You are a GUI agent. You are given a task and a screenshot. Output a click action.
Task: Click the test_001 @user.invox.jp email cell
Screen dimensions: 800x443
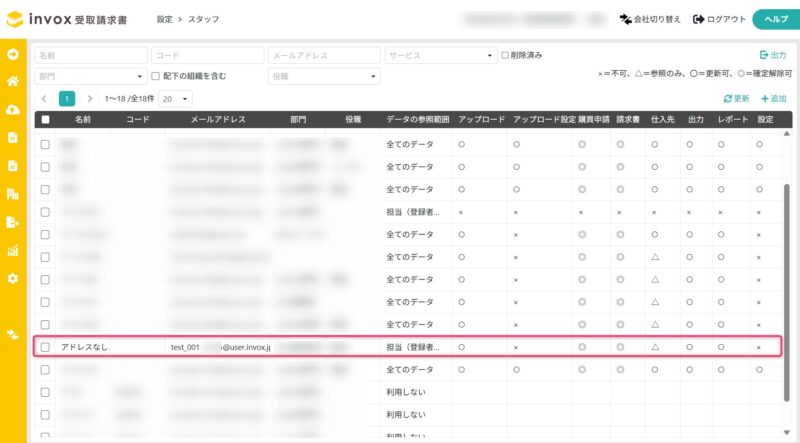[220, 347]
